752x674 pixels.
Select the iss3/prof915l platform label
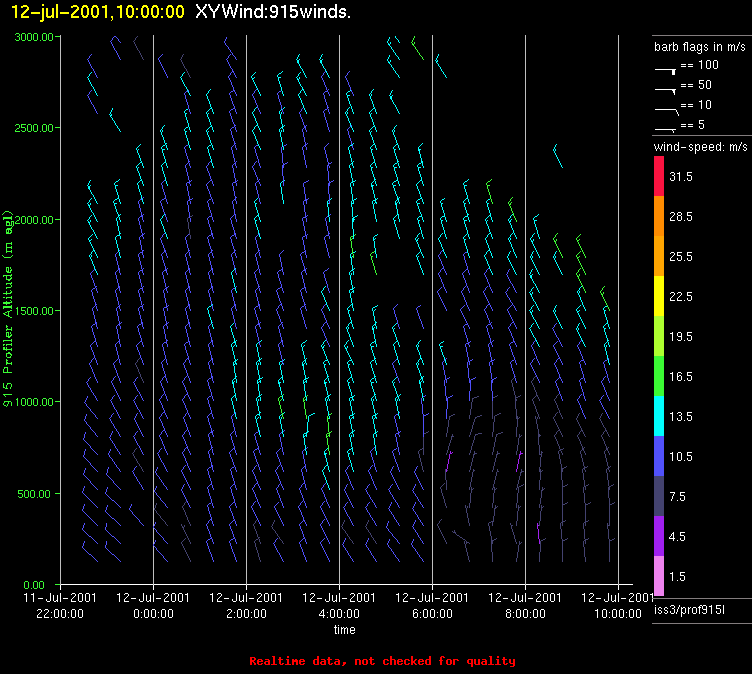tap(690, 608)
